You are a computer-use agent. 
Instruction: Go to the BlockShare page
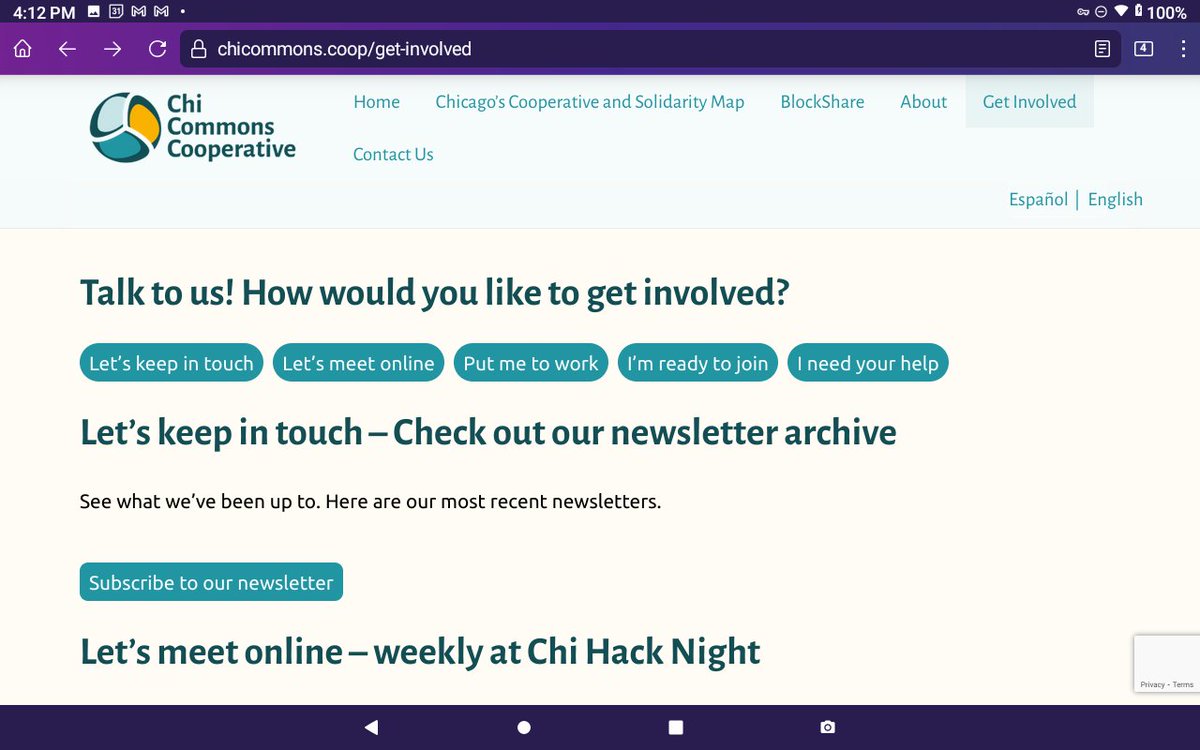822,102
